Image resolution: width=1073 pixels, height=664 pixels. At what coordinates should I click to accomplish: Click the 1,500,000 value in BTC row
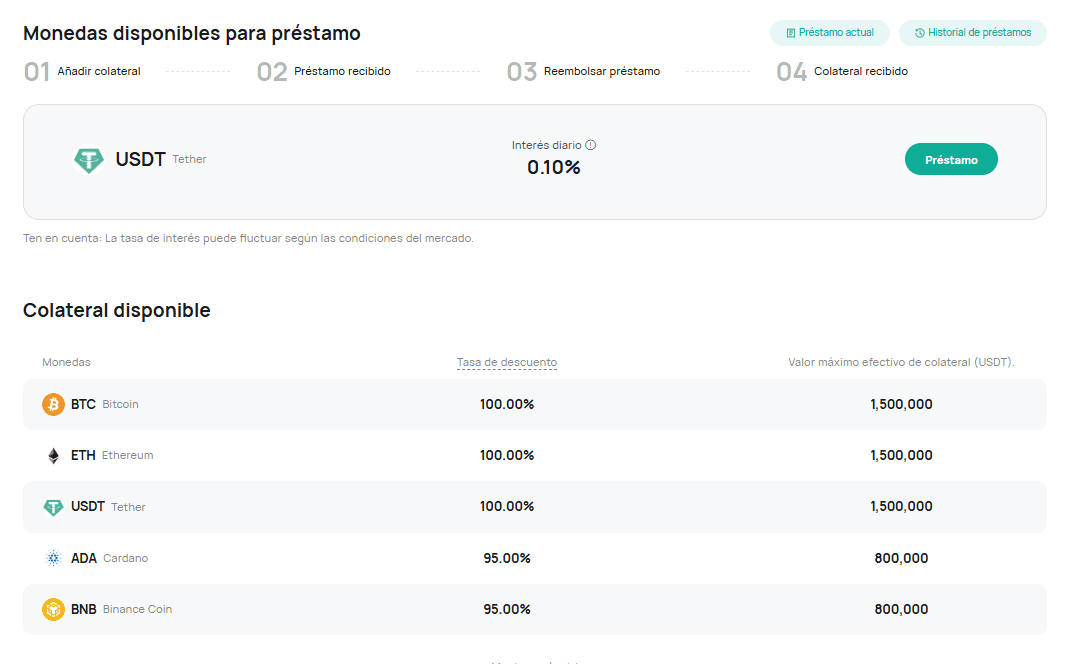tap(901, 405)
